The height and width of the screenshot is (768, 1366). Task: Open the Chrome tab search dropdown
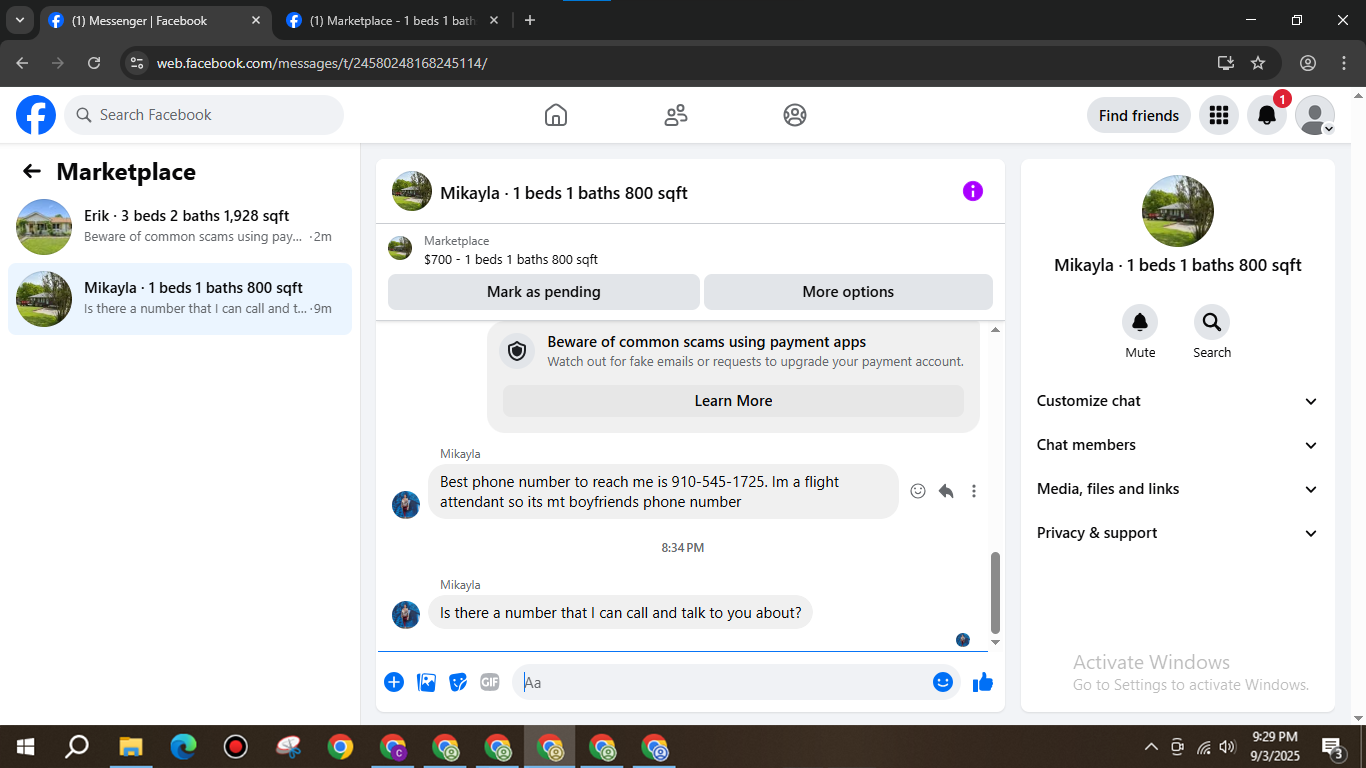(x=20, y=20)
